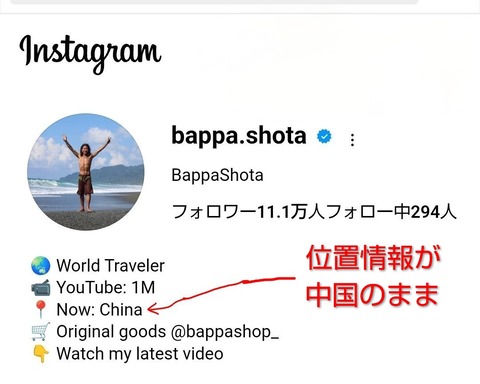Viewport: 480px width, 384px height.
Task: Click the globe emoji icon
Action: coord(40,266)
